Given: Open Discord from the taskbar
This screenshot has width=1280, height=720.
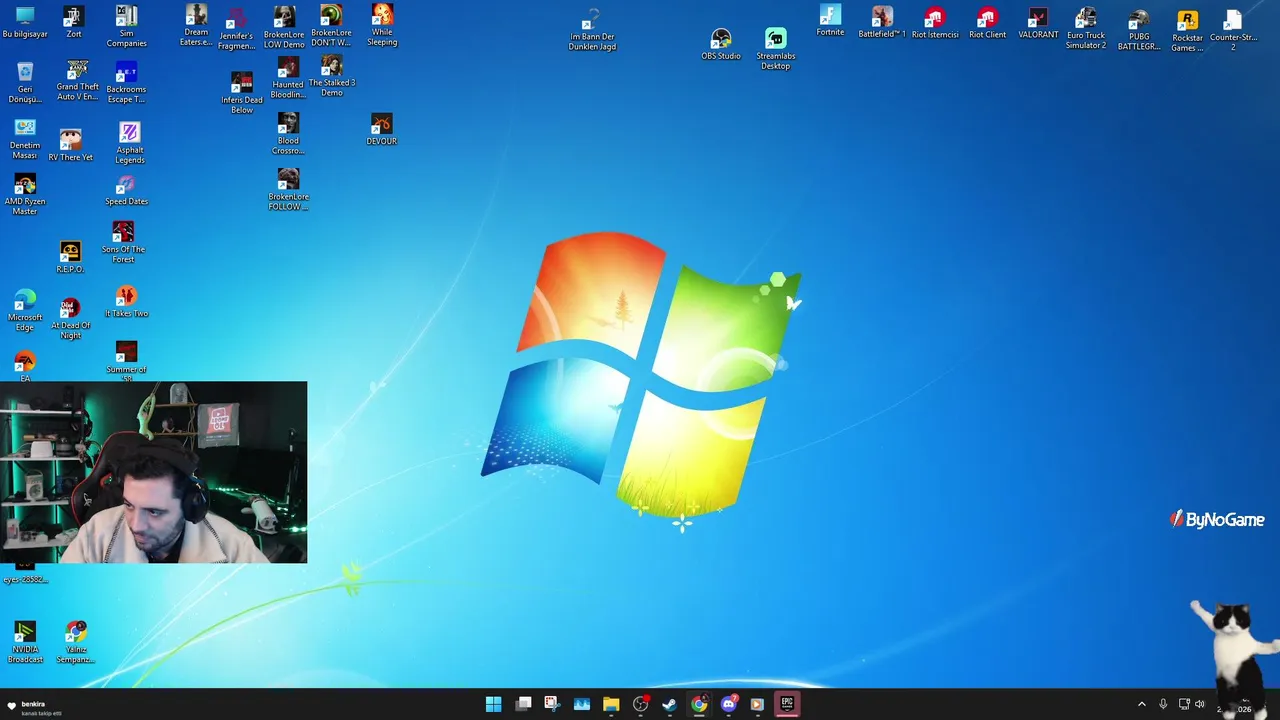Looking at the screenshot, I should pos(729,704).
